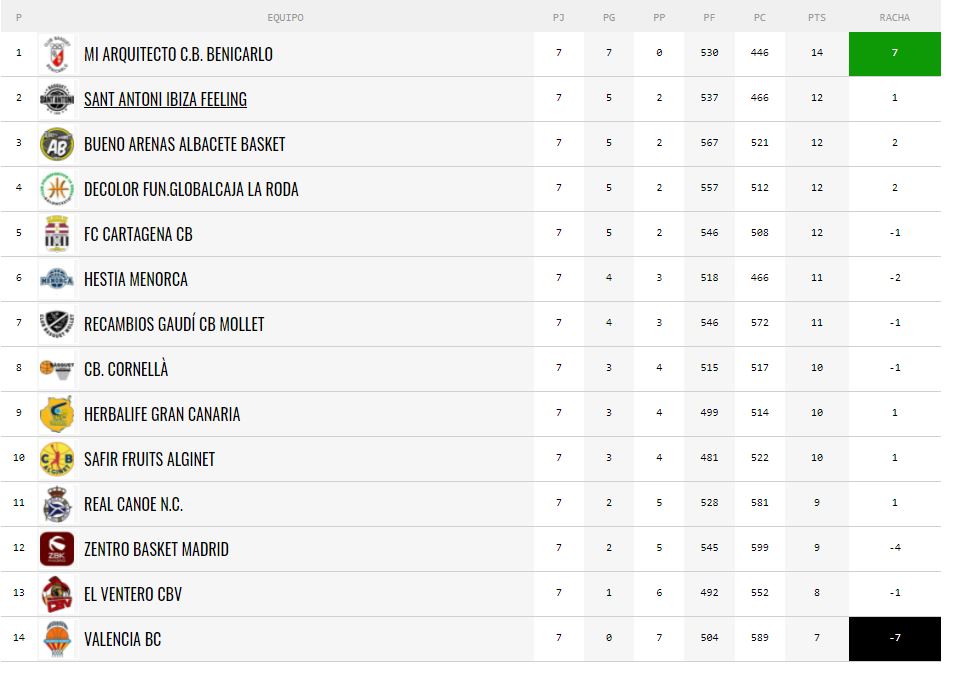Viewport: 953px width, 679px height.
Task: Click the RACHA column header
Action: point(894,17)
